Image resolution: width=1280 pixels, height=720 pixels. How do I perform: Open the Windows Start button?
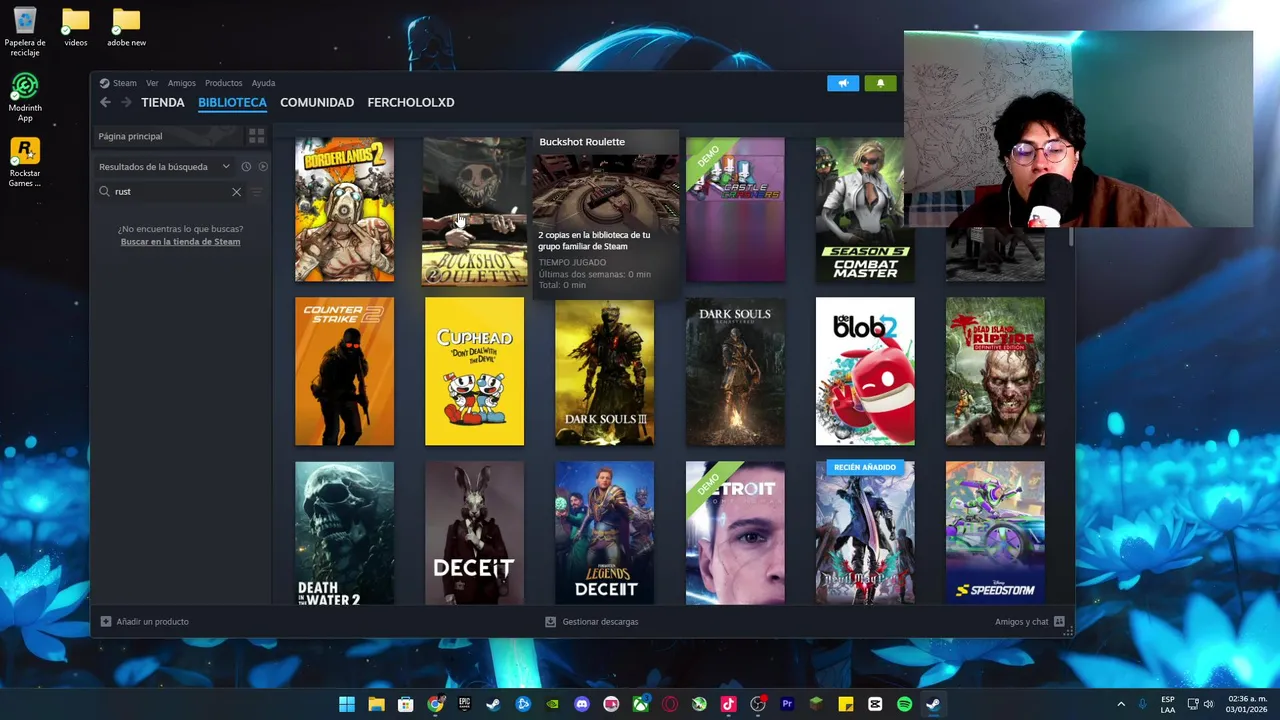(x=347, y=704)
